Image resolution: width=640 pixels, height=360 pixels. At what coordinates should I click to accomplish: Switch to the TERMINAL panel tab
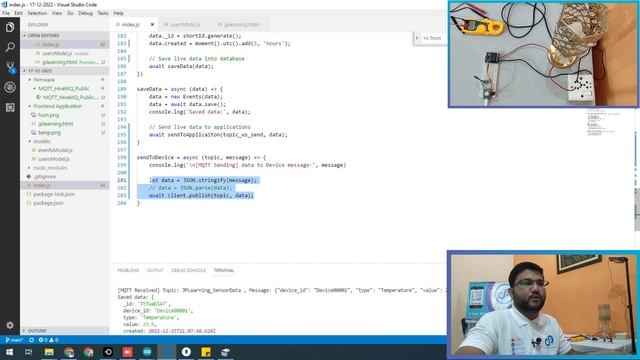tap(224, 270)
